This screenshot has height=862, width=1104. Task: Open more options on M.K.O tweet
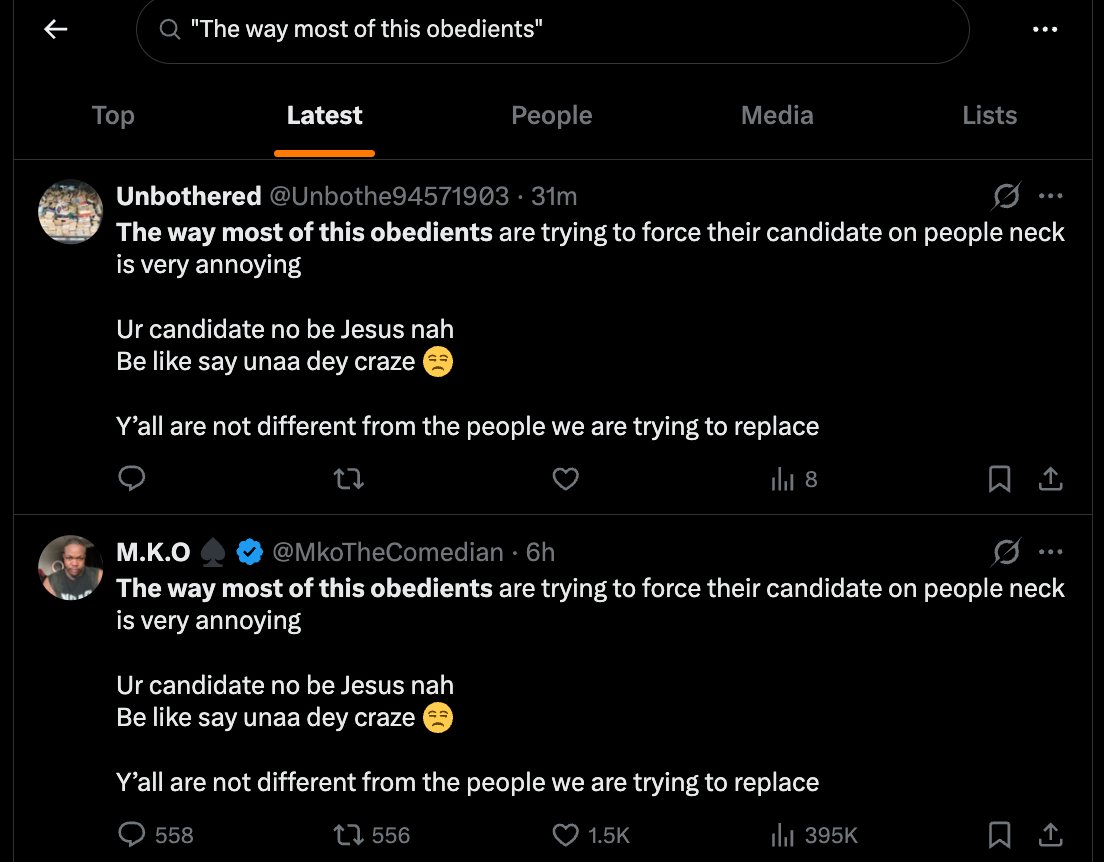point(1050,551)
